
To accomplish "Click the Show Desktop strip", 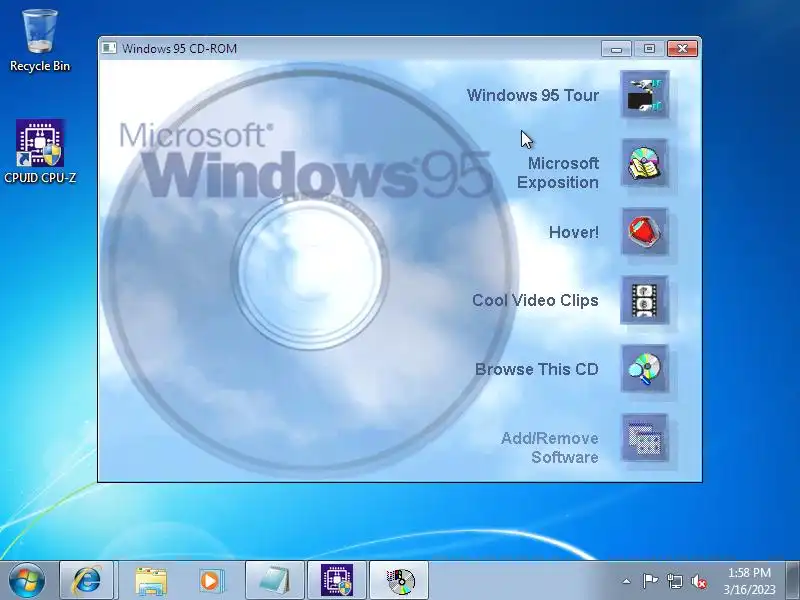I will coord(792,580).
